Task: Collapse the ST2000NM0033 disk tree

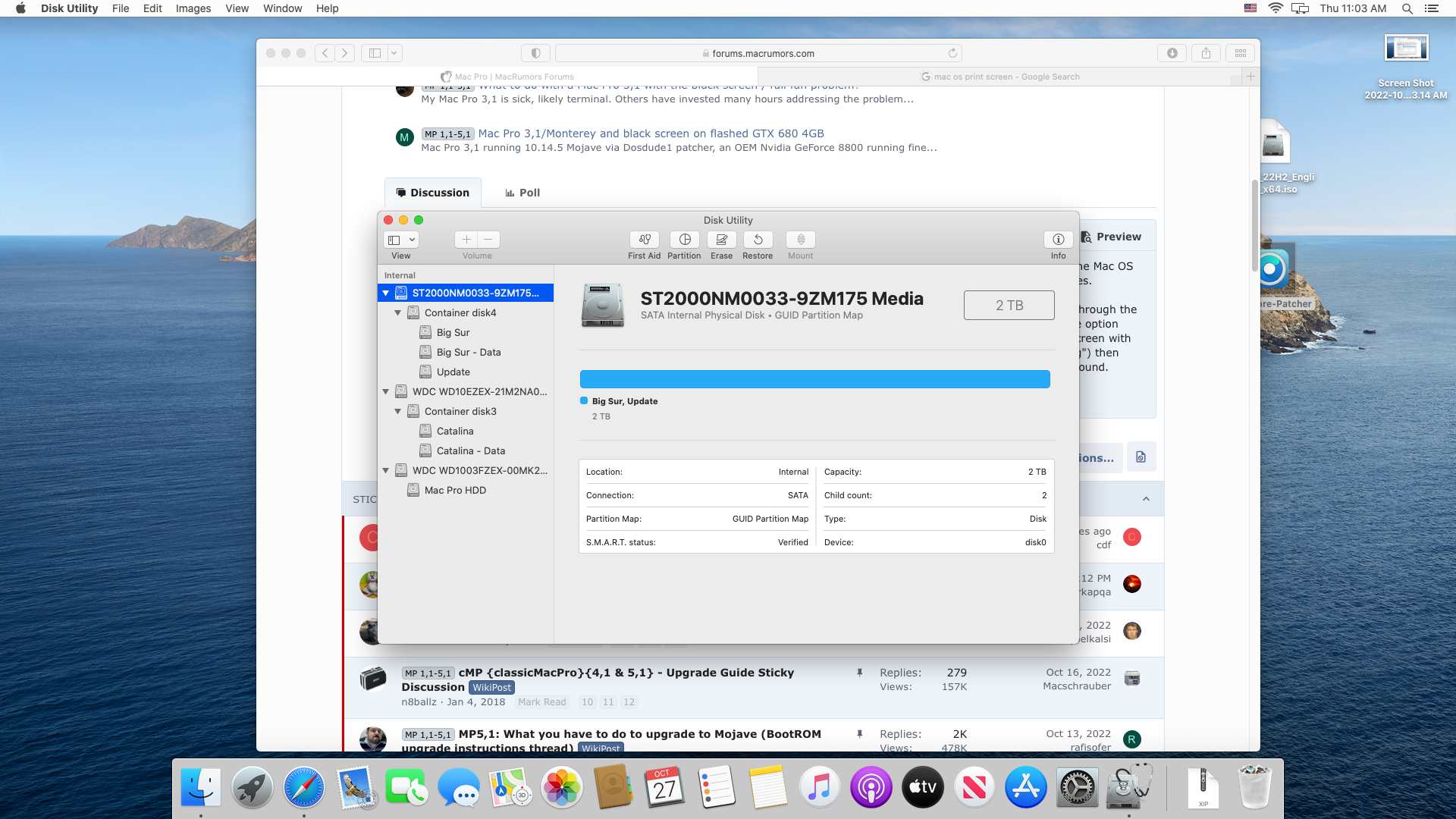Action: tap(386, 293)
